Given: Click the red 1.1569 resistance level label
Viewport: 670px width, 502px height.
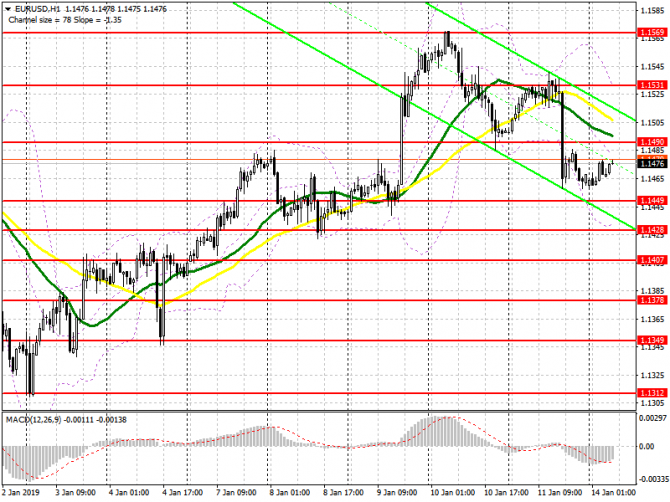Looking at the screenshot, I should click(652, 32).
